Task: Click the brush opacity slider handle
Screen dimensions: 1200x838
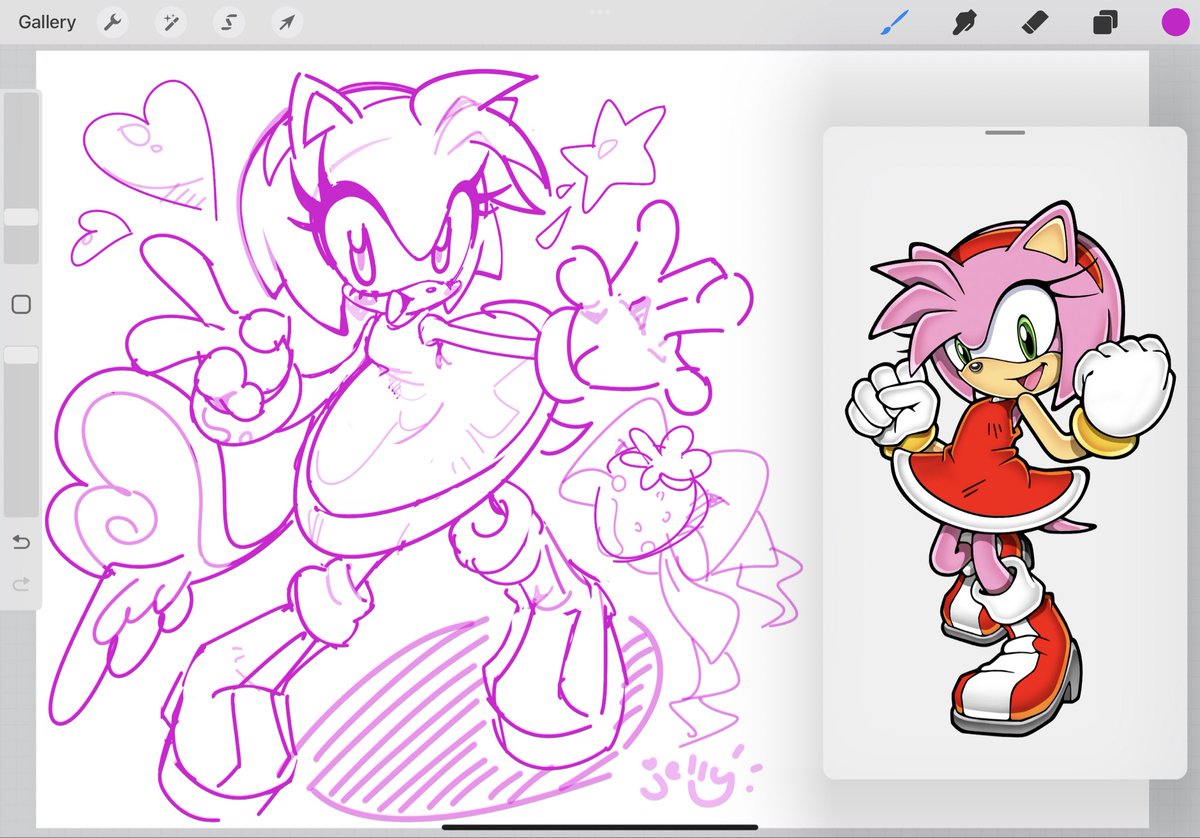Action: click(21, 355)
